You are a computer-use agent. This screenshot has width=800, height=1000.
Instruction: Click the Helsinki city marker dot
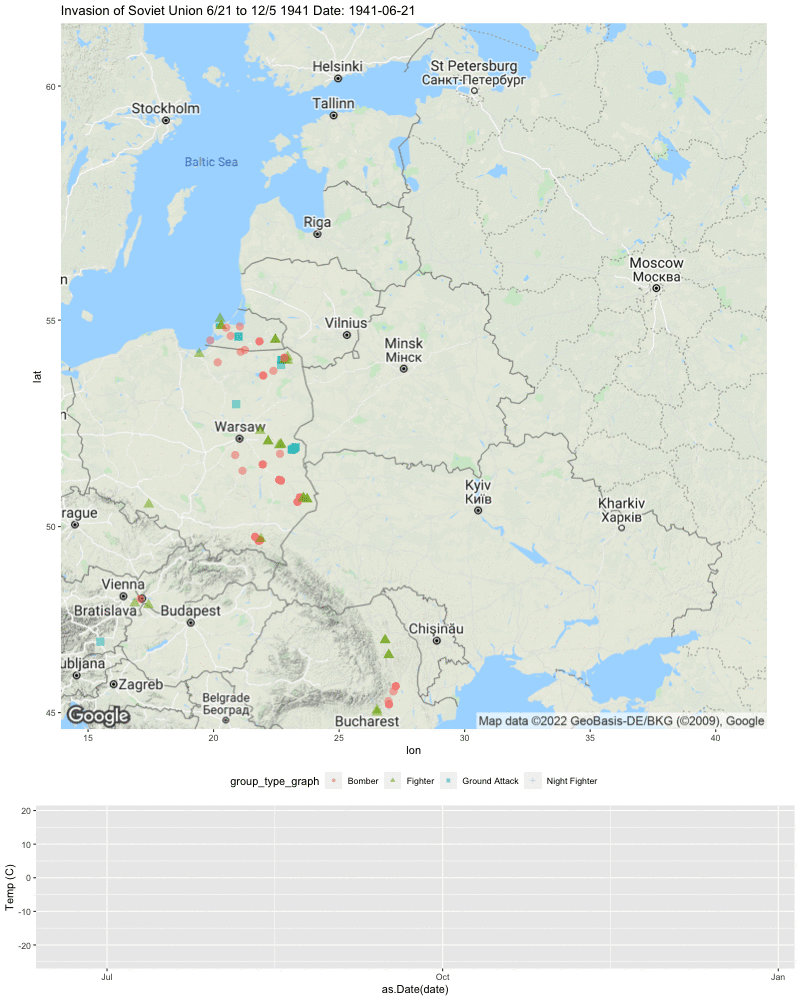[338, 78]
